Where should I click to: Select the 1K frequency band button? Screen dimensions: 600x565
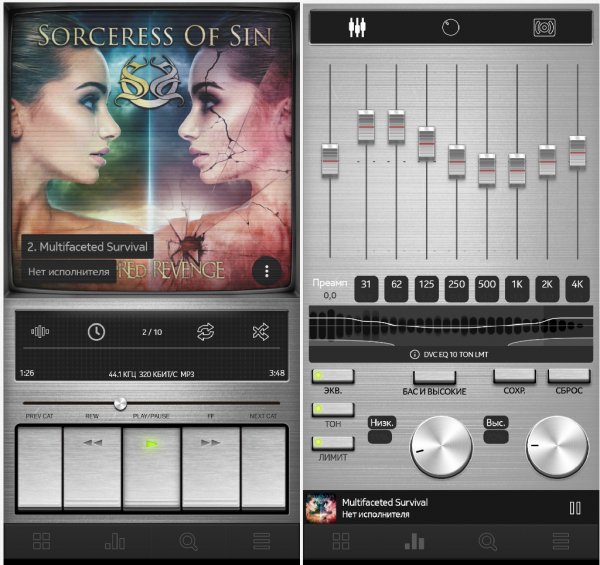click(x=517, y=288)
